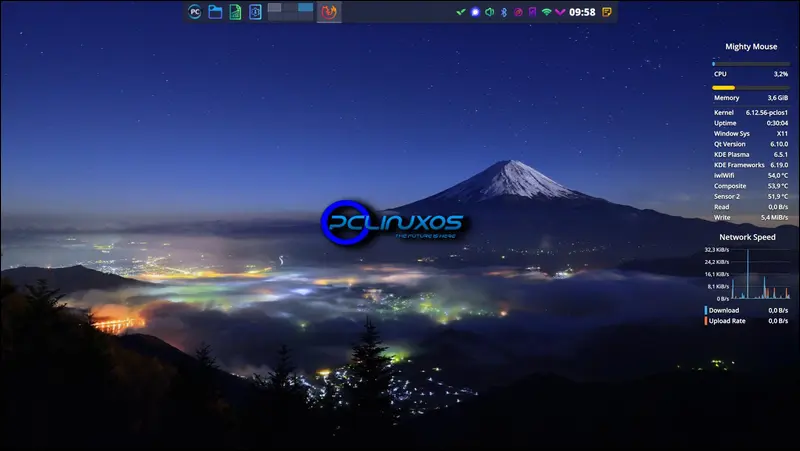Screen dimensions: 800x451
Task: Switch to the Firefox window in the panel
Action: [x=329, y=12]
